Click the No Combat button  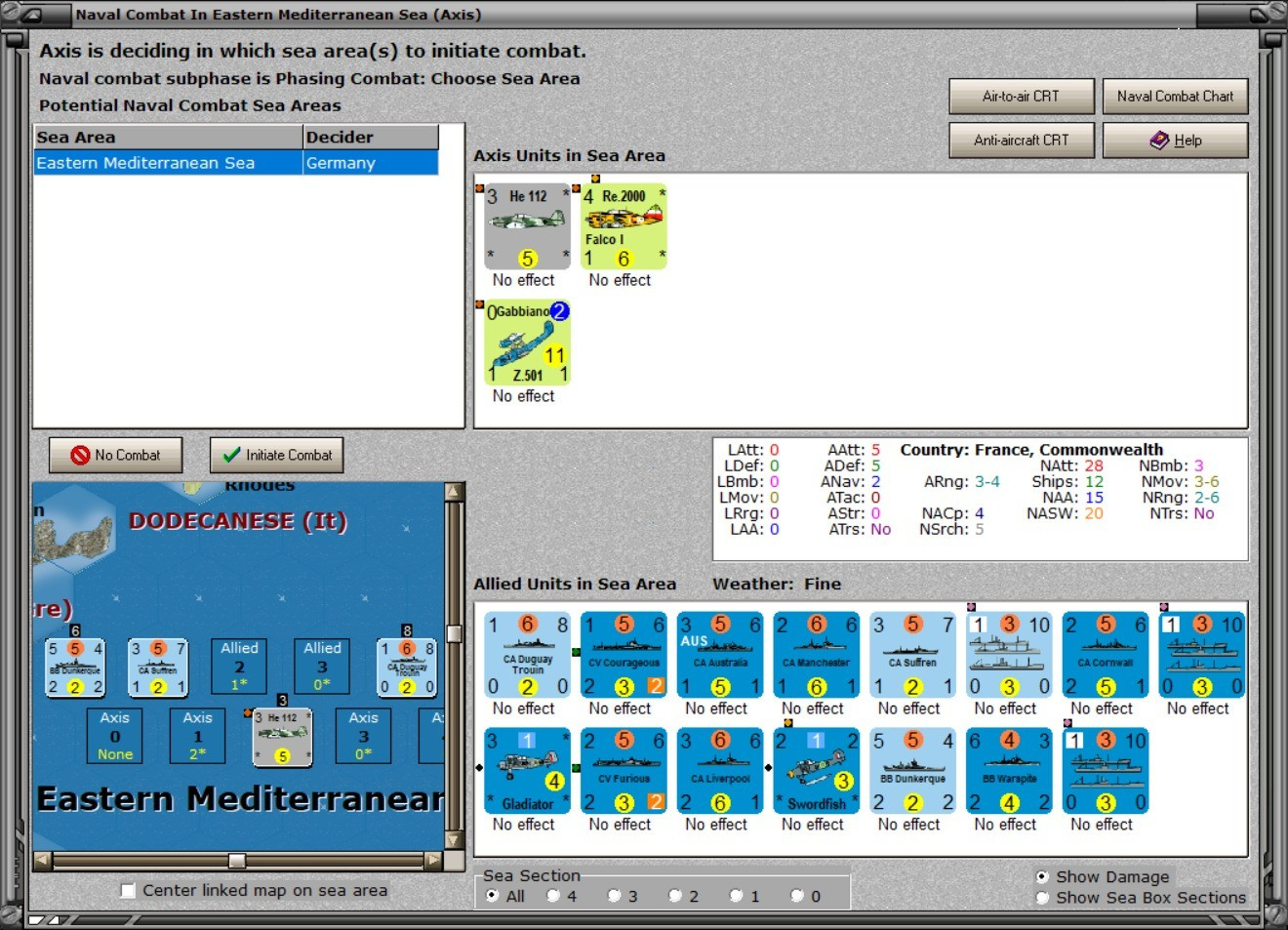tap(115, 455)
